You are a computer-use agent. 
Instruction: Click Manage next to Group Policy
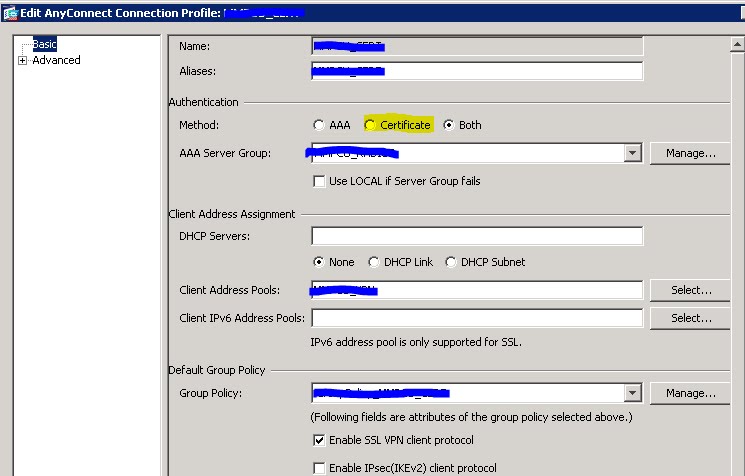(690, 393)
